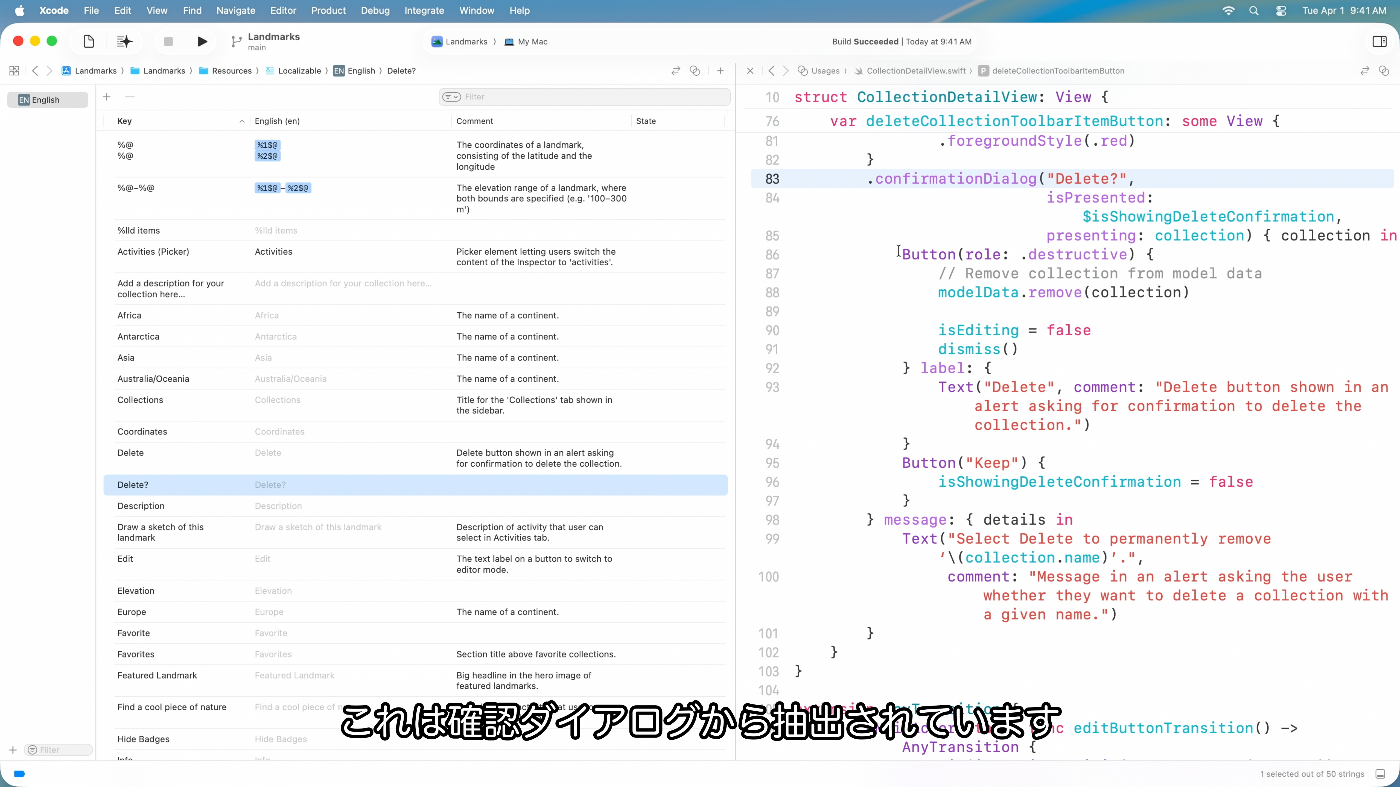Viewport: 1400px width, 787px height.
Task: Select the 'Collections' key row
Action: (x=416, y=405)
